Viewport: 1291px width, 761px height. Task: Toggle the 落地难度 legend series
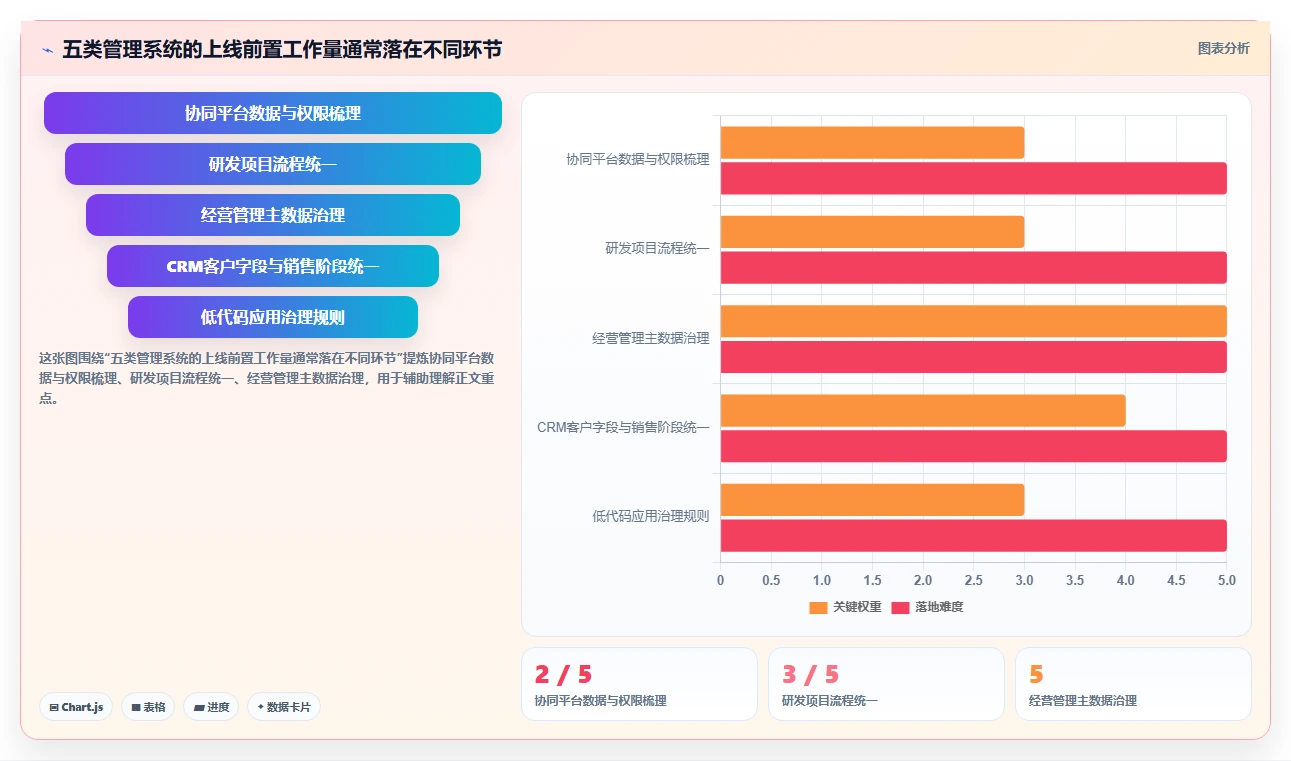(x=927, y=607)
